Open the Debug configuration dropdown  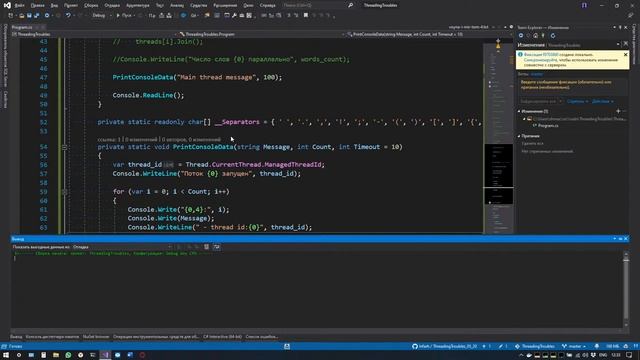102,16
